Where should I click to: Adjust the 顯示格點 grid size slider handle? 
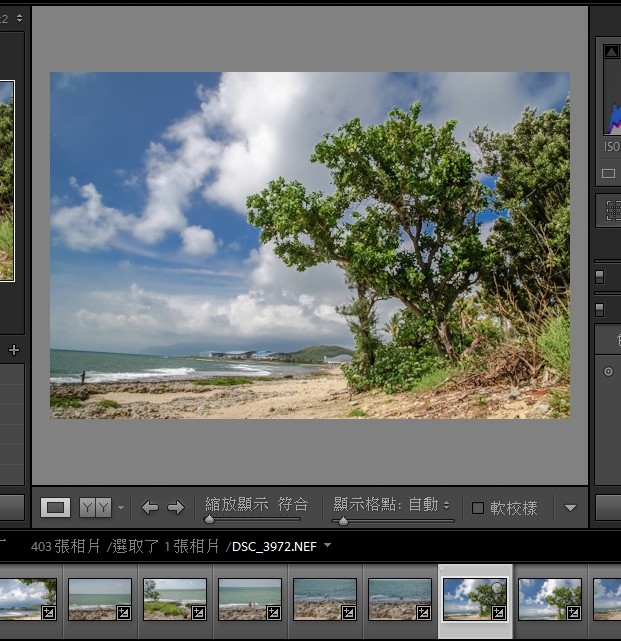(343, 521)
